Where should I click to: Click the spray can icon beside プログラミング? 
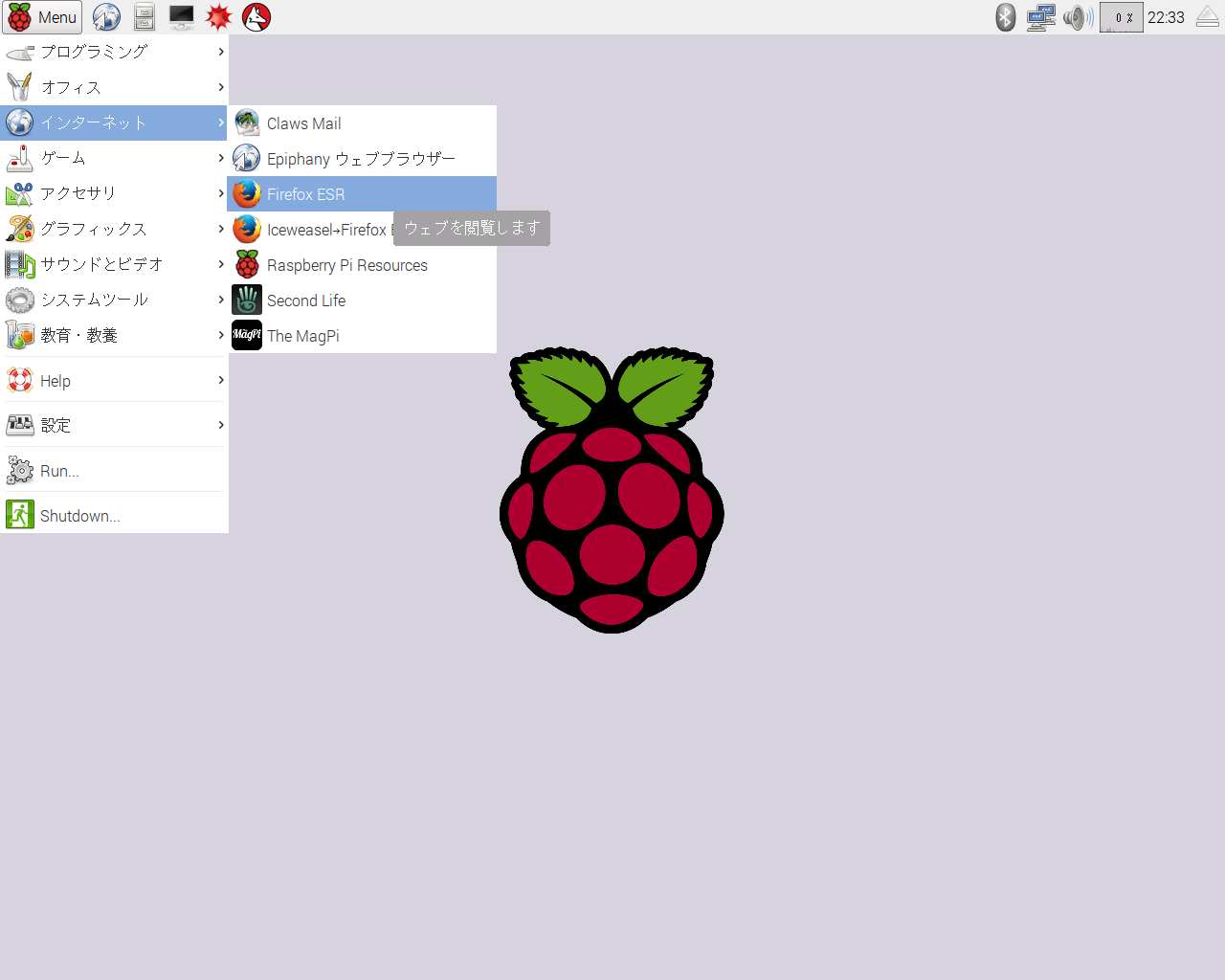pos(20,53)
